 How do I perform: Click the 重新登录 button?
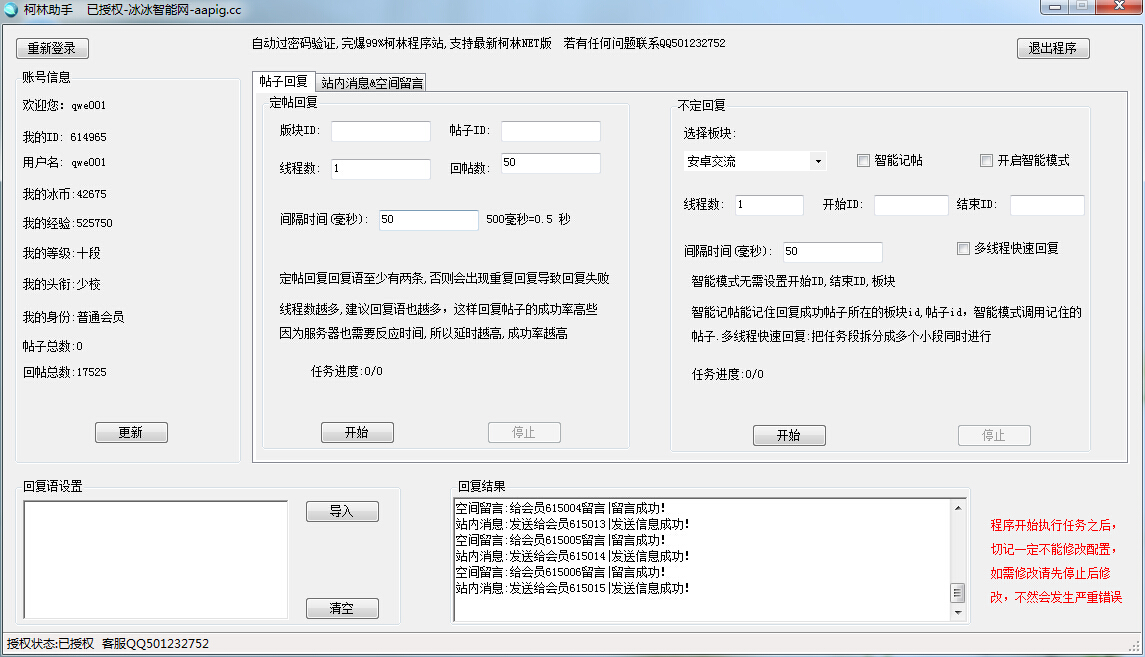coord(52,48)
